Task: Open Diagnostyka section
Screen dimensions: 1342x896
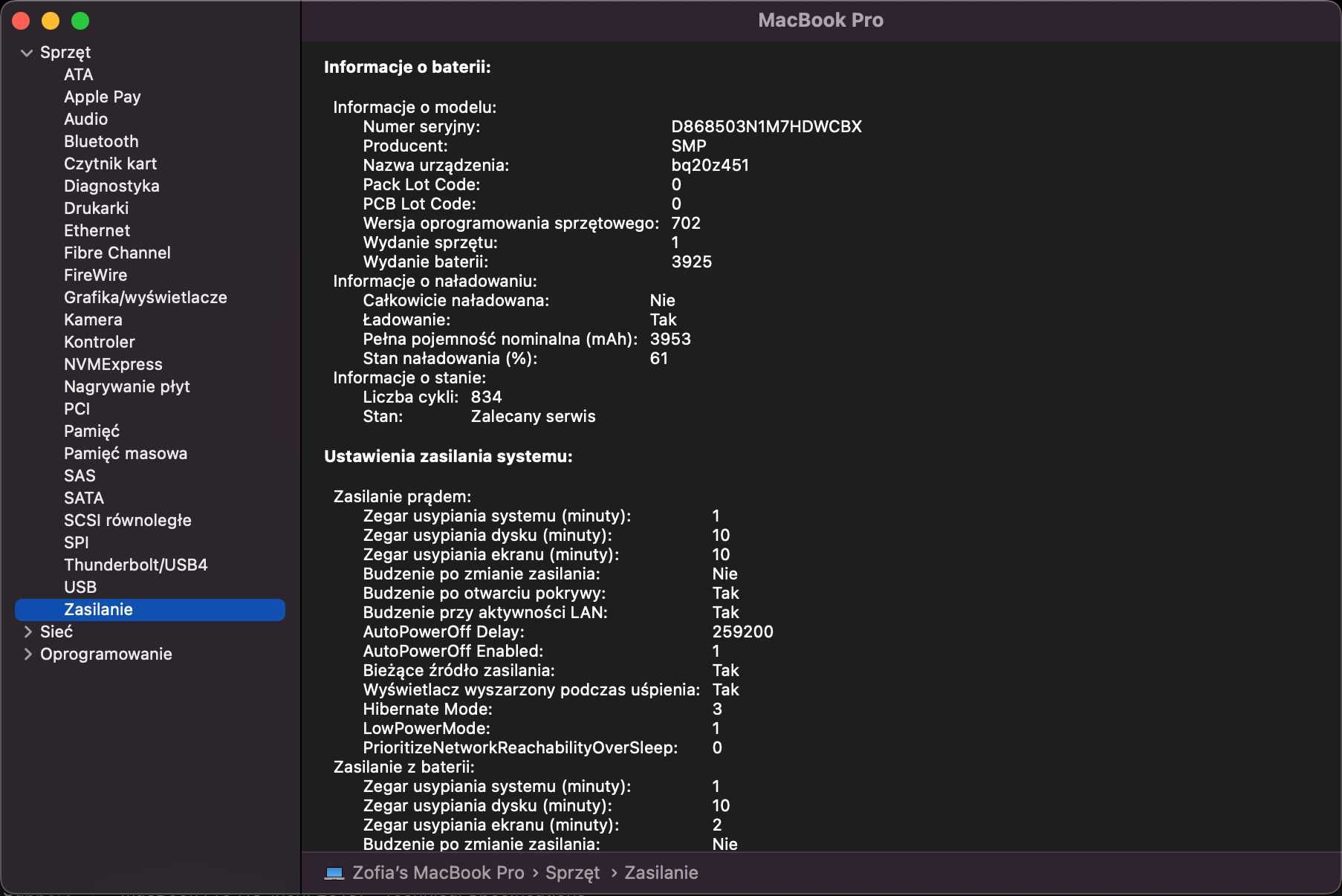Action: coord(111,186)
